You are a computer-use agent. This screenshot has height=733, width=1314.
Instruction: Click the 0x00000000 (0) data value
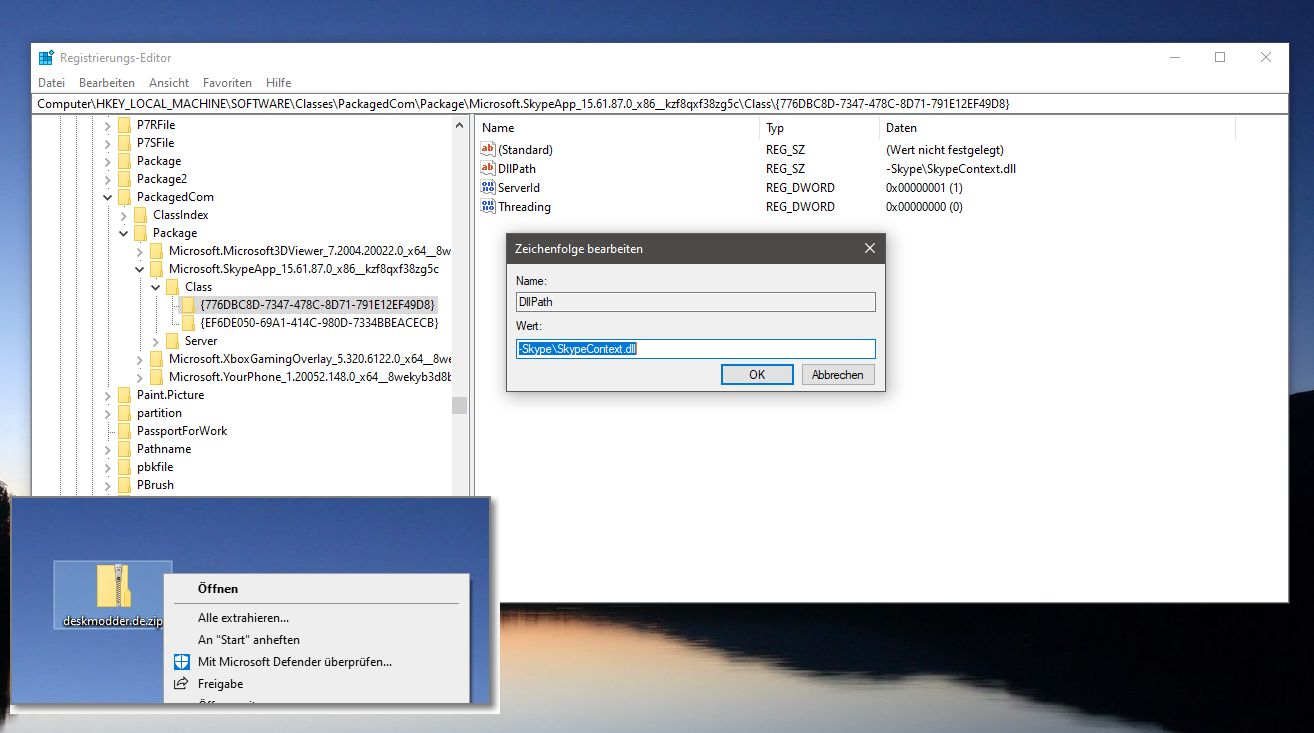924,207
